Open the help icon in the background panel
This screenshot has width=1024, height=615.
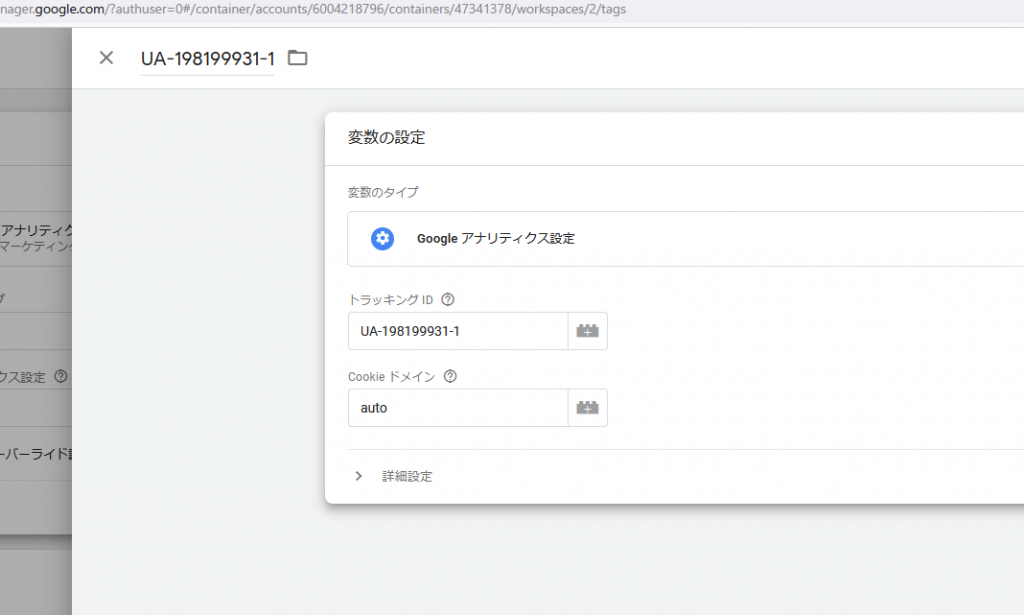point(61,377)
